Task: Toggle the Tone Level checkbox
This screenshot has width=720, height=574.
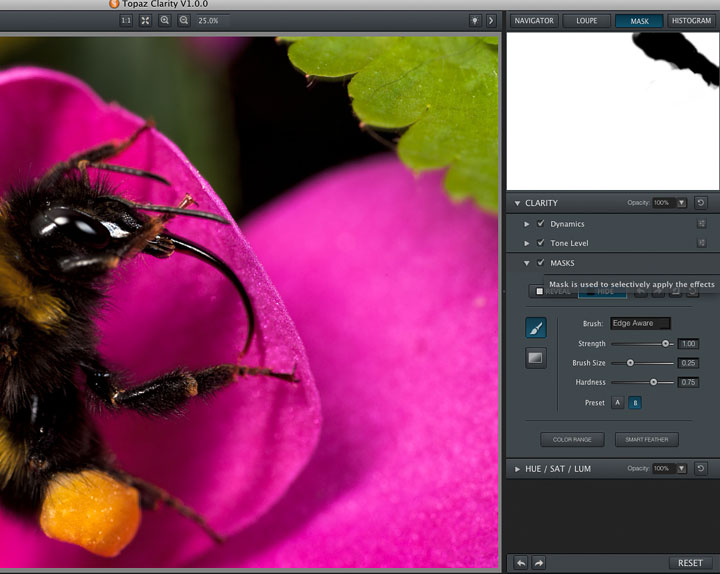Action: (x=541, y=242)
